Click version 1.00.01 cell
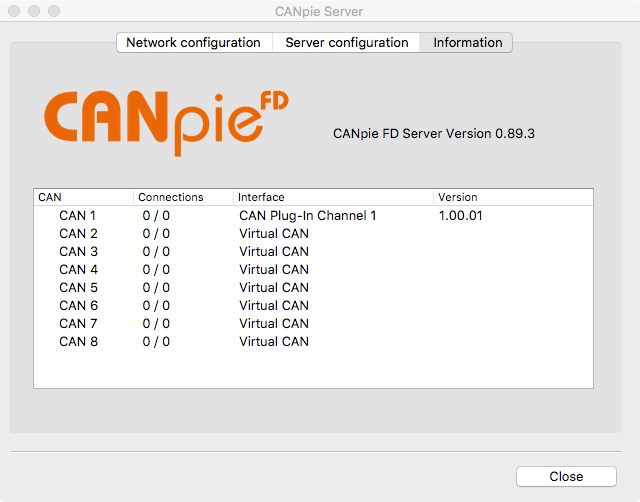This screenshot has height=502, width=640. pos(460,215)
